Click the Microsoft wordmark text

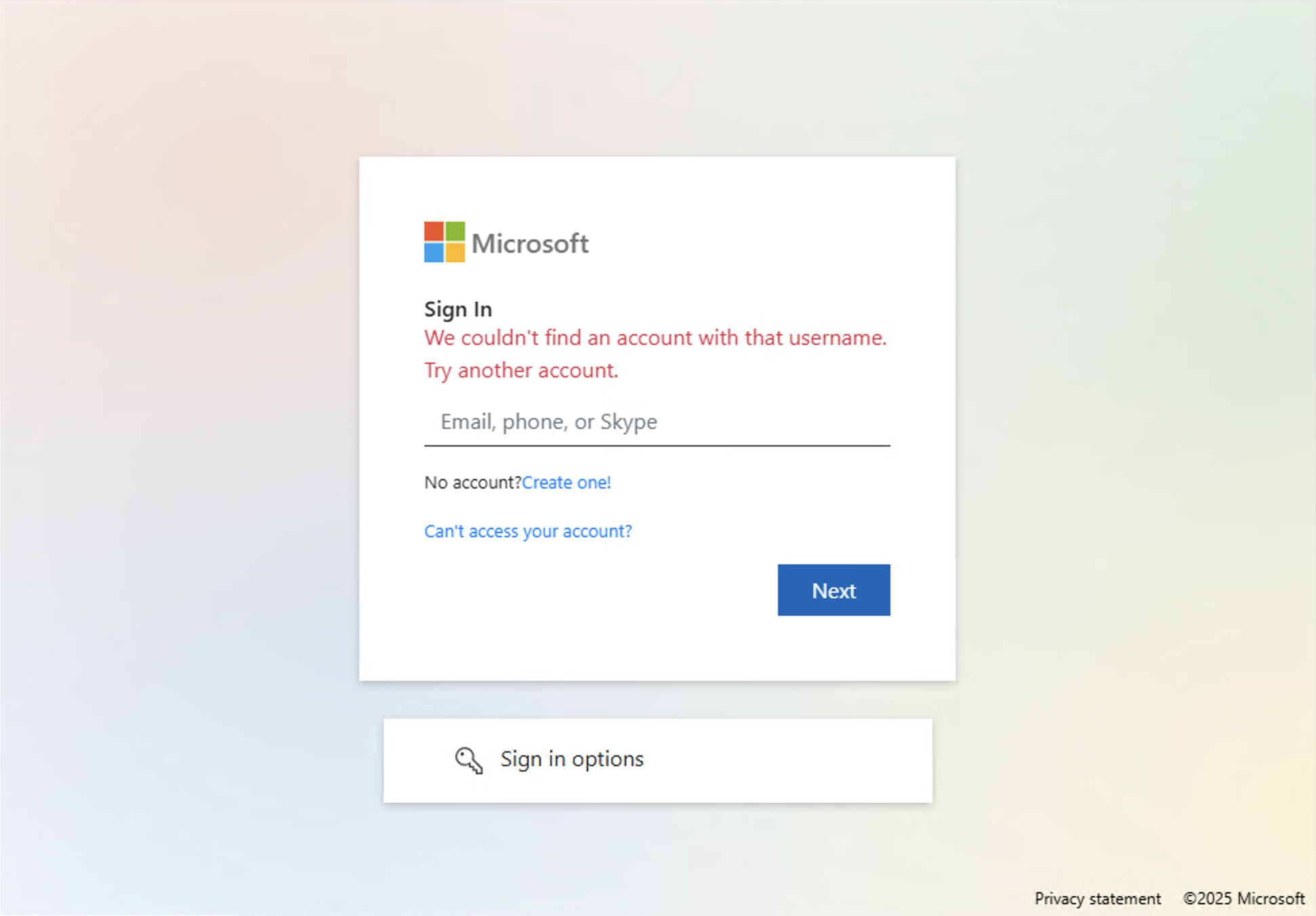pos(530,243)
